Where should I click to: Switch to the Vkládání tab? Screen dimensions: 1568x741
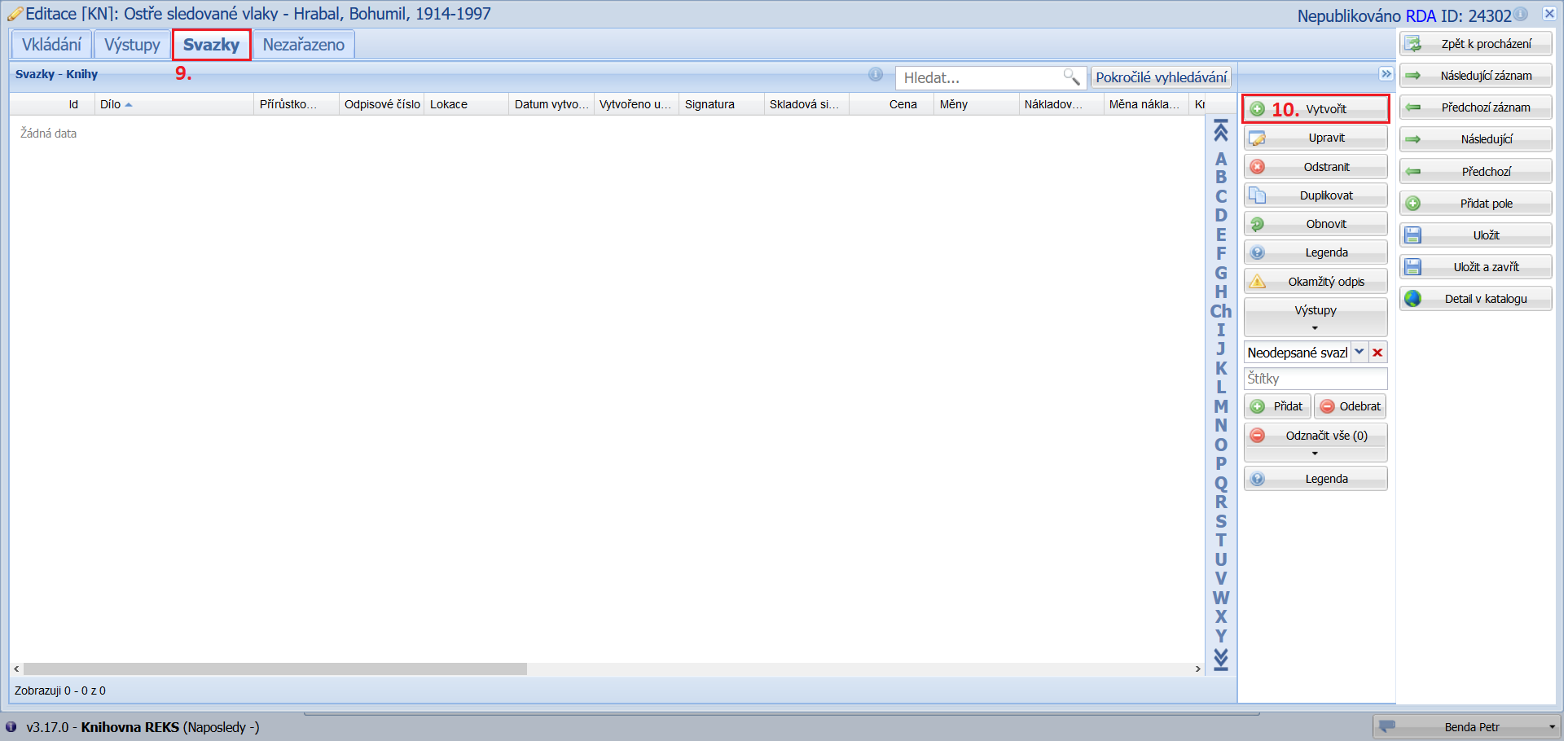pos(51,45)
